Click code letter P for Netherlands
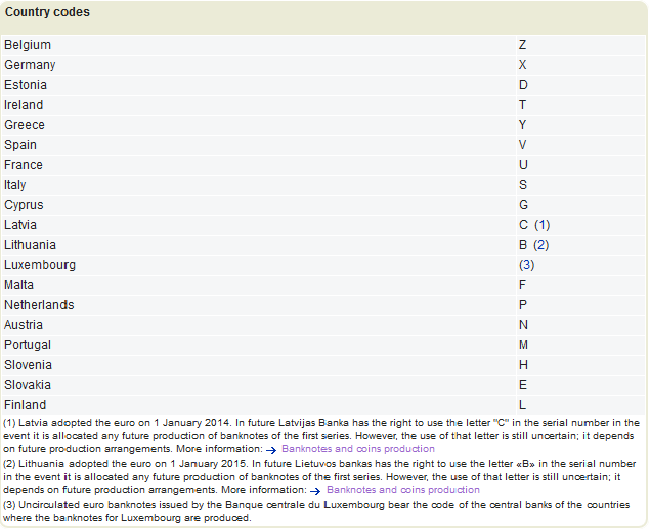The image size is (650, 530). (x=523, y=305)
